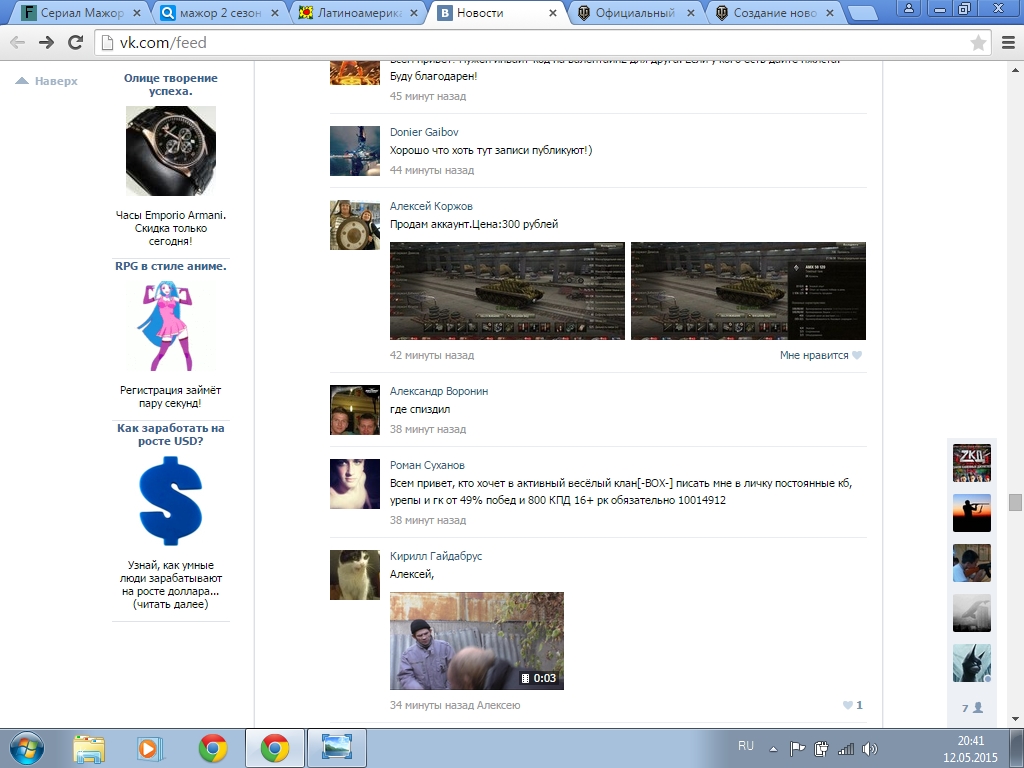Open the 'RPG в стиле аниме.' ad link

point(170,266)
